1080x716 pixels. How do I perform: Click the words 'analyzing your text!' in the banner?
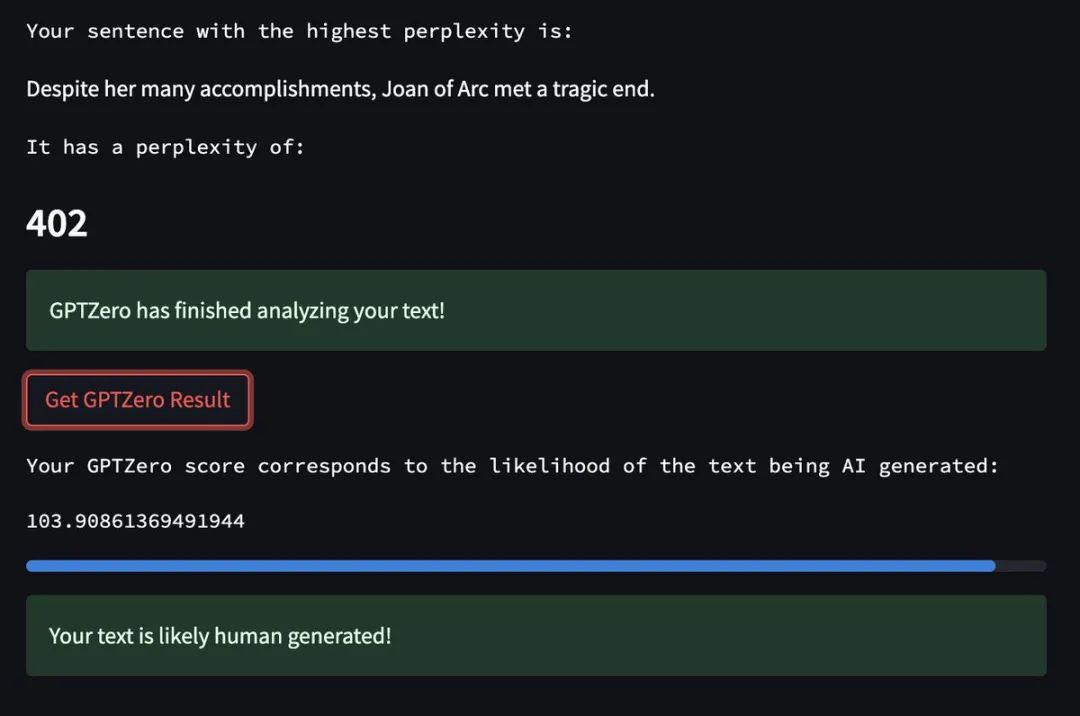[x=351, y=312]
